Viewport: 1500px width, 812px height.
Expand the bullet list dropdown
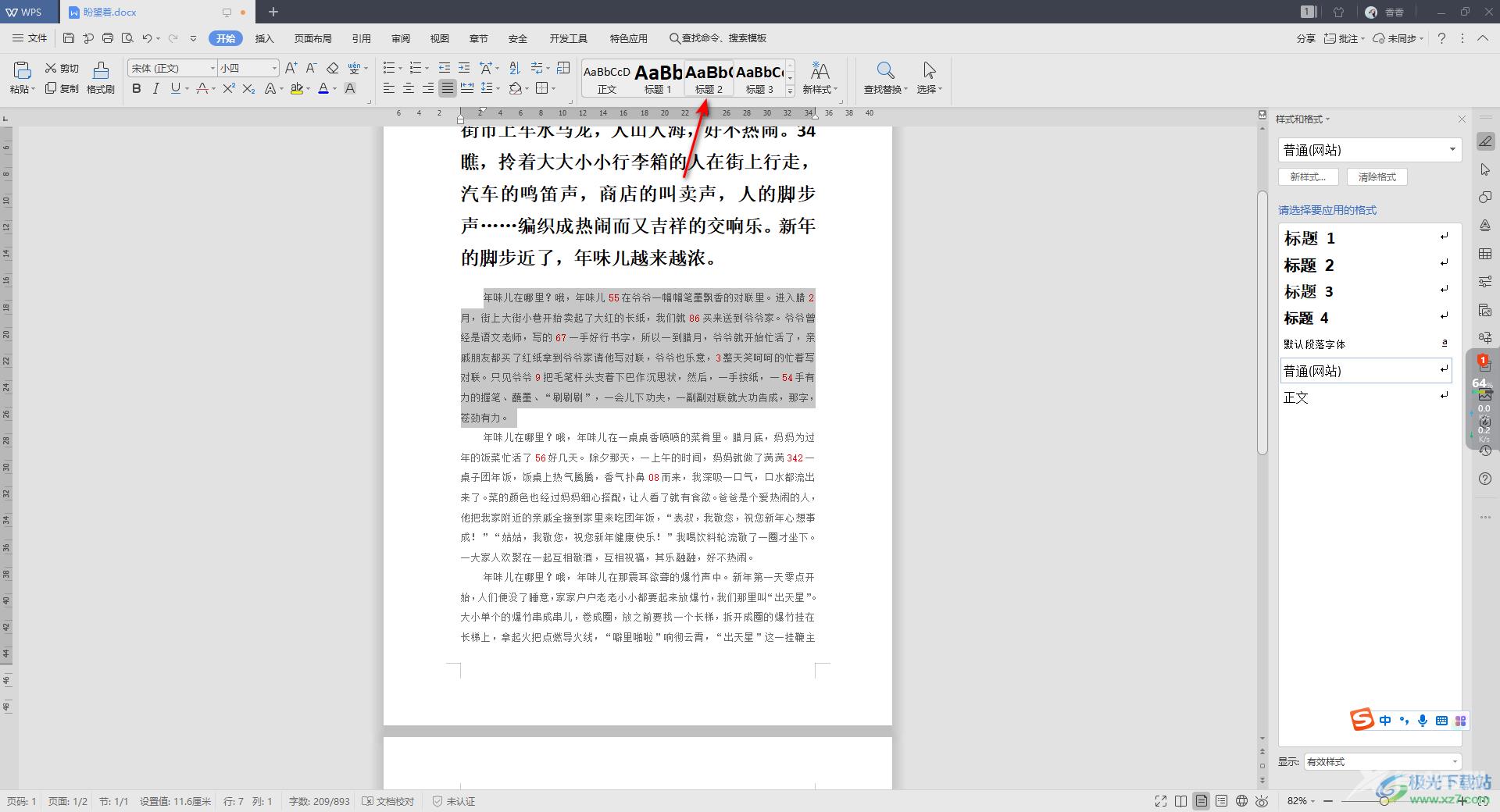point(399,68)
